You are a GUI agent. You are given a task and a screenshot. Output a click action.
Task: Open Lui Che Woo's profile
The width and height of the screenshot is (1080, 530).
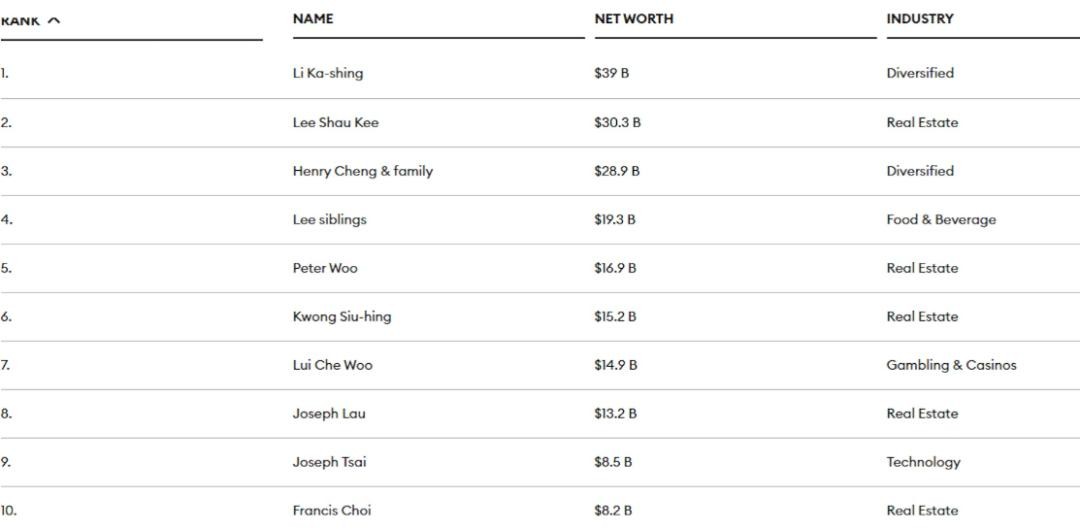point(332,365)
